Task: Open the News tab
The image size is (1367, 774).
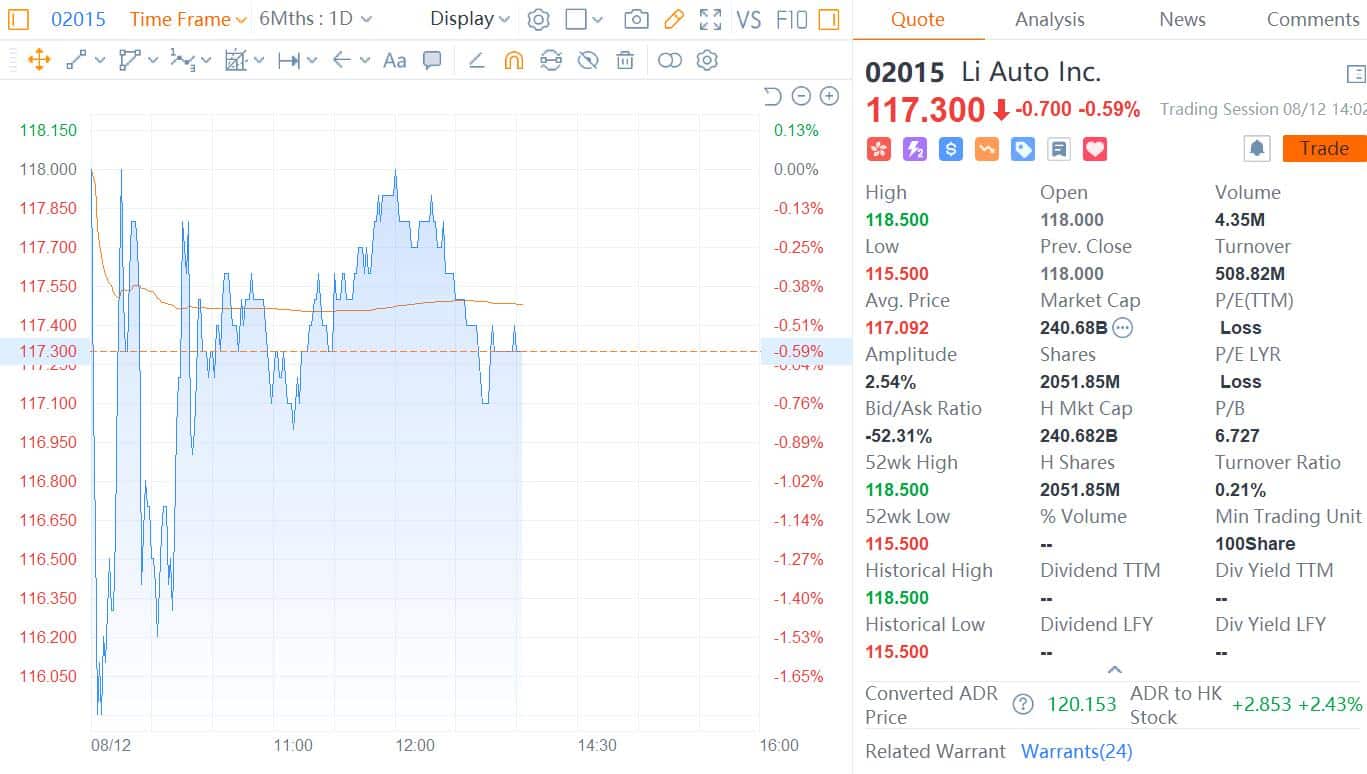Action: pyautogui.click(x=1181, y=19)
